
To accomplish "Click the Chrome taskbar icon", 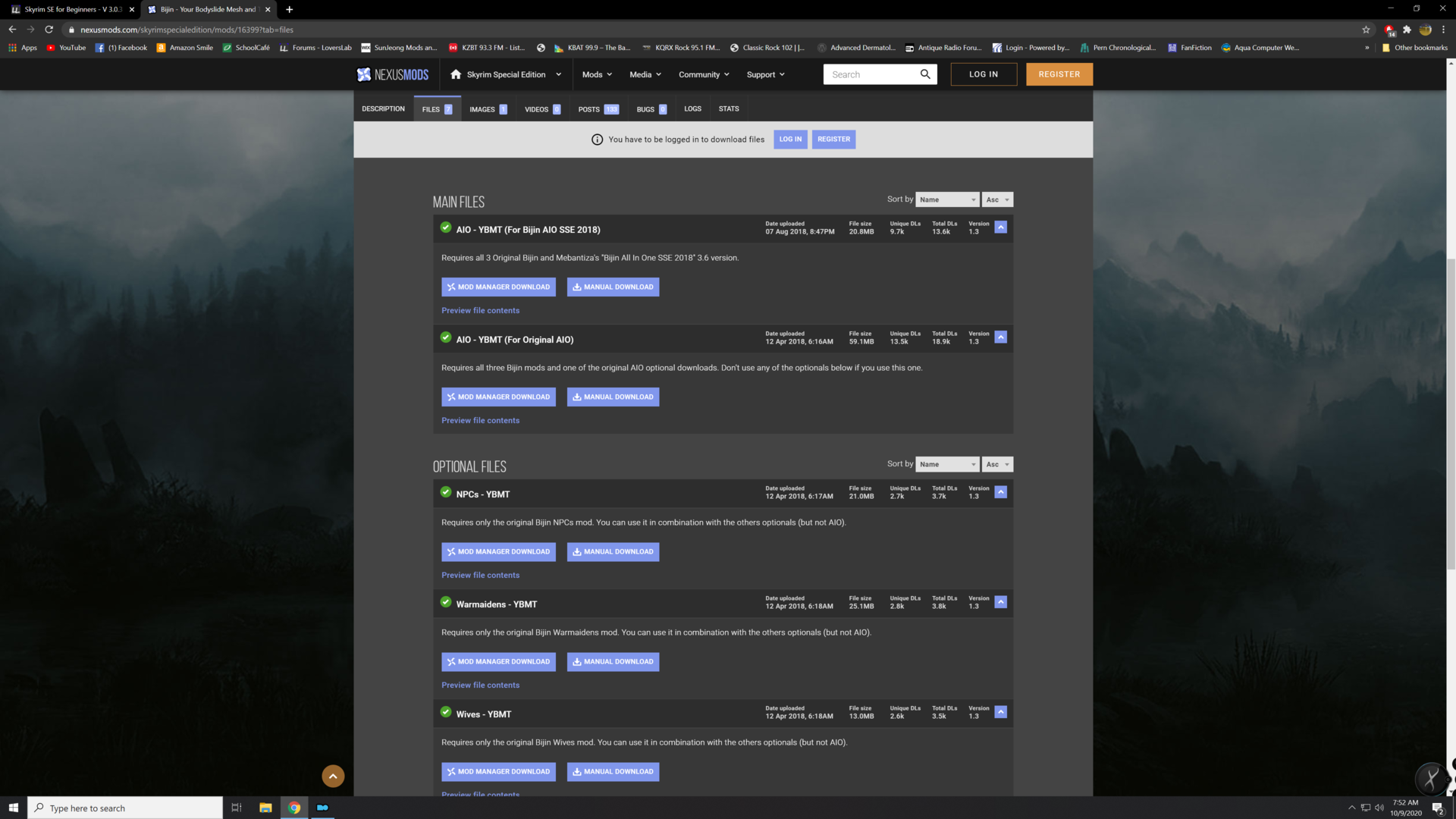I will click(x=294, y=808).
